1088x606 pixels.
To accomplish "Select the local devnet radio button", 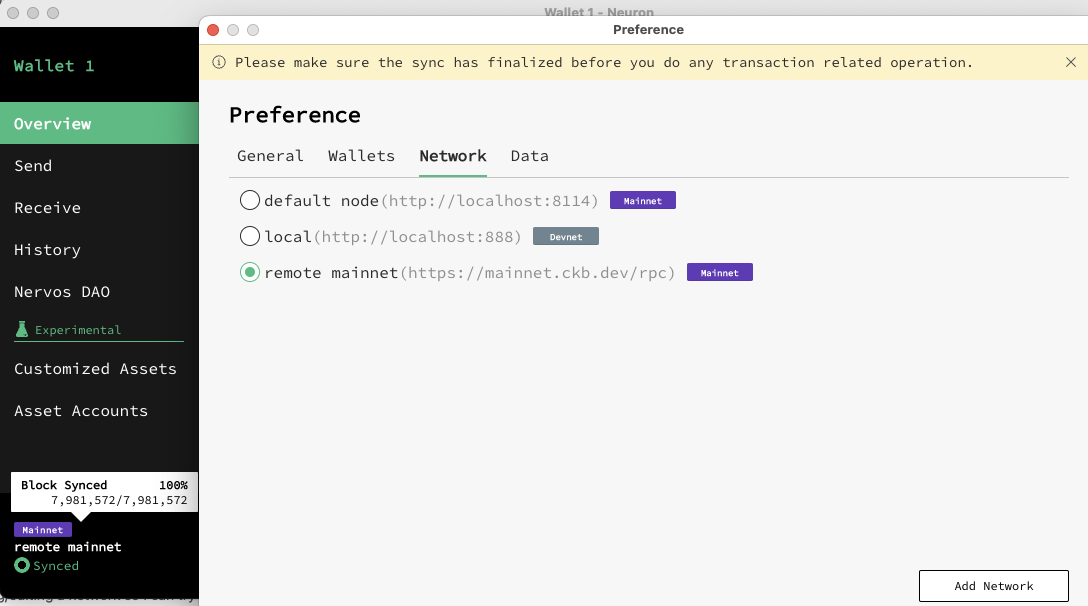I will click(x=250, y=236).
